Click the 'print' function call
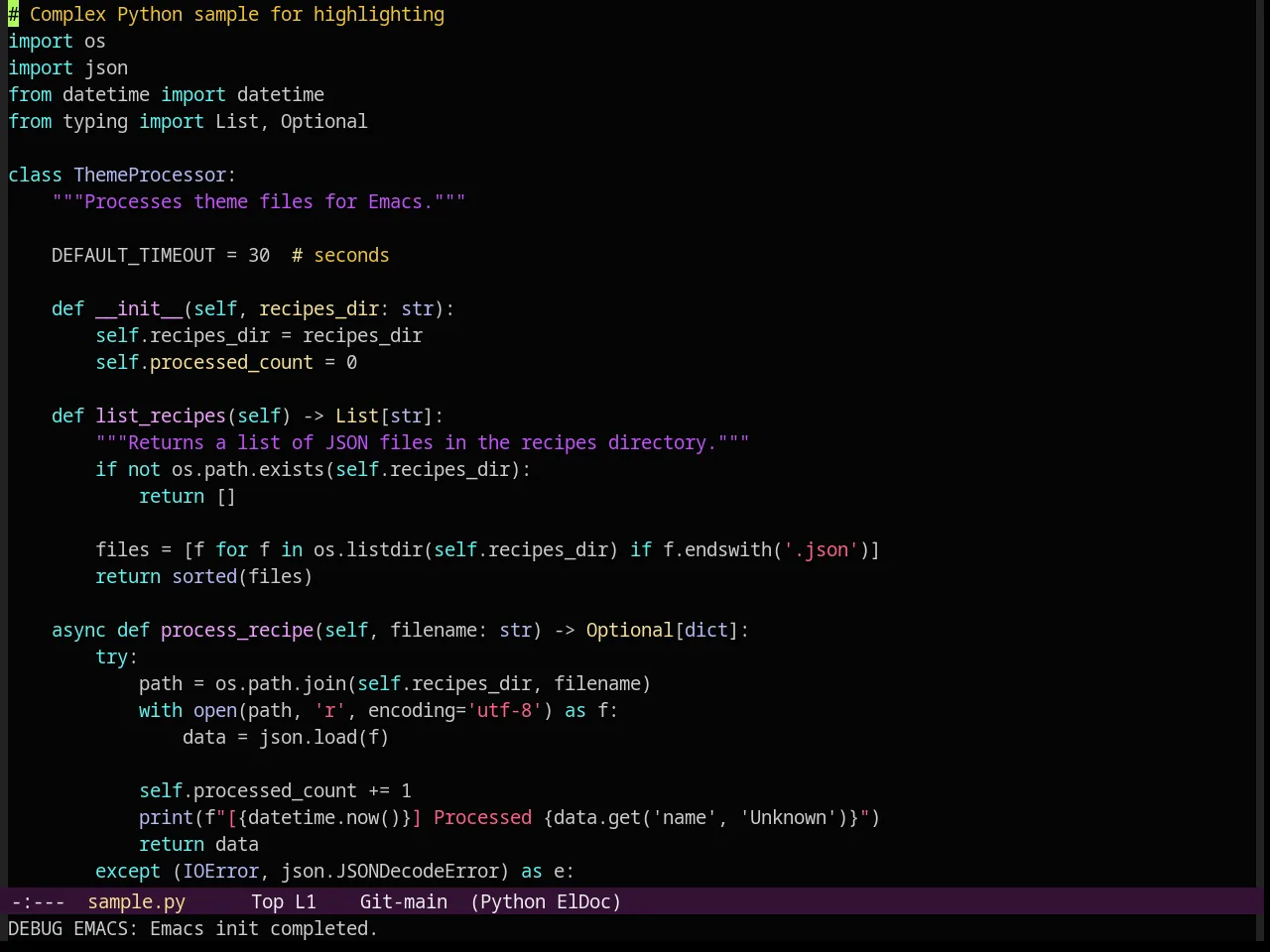 (x=166, y=817)
